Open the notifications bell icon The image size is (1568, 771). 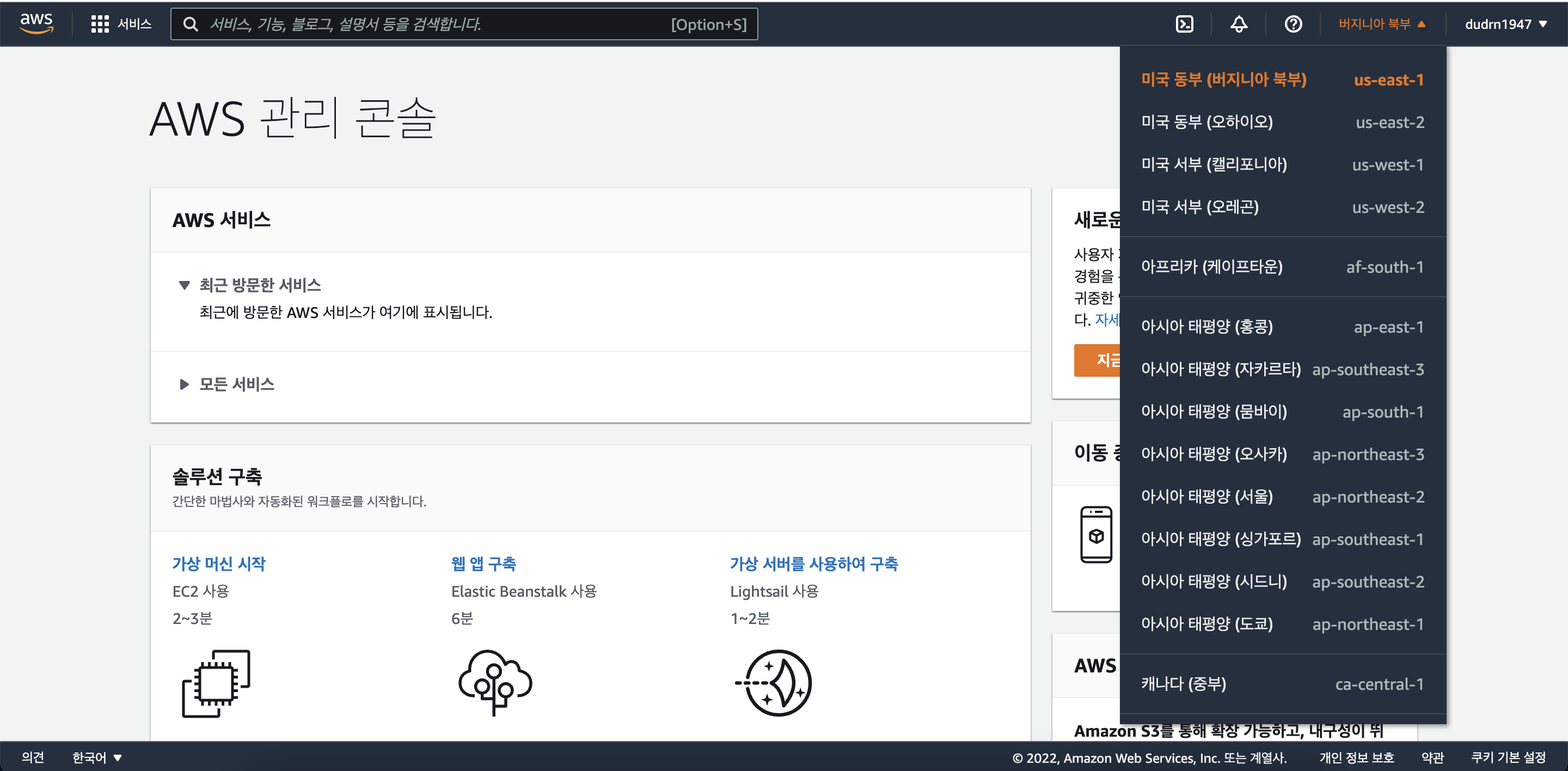tap(1239, 24)
